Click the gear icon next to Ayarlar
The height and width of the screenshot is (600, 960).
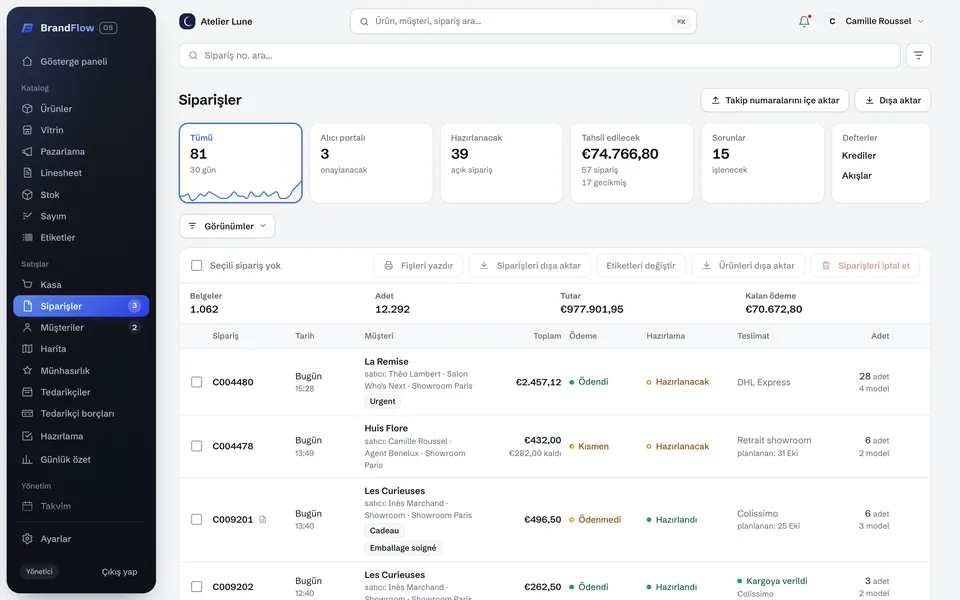[27, 539]
